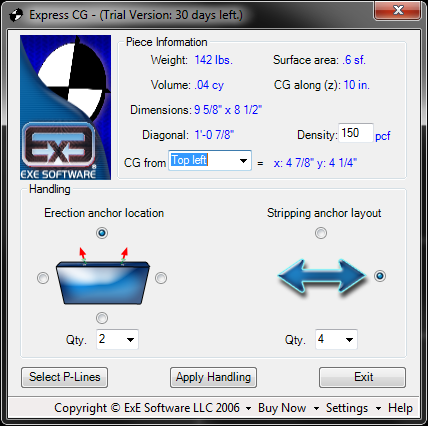Open the Help menu
The image size is (429, 427).
pos(400,408)
